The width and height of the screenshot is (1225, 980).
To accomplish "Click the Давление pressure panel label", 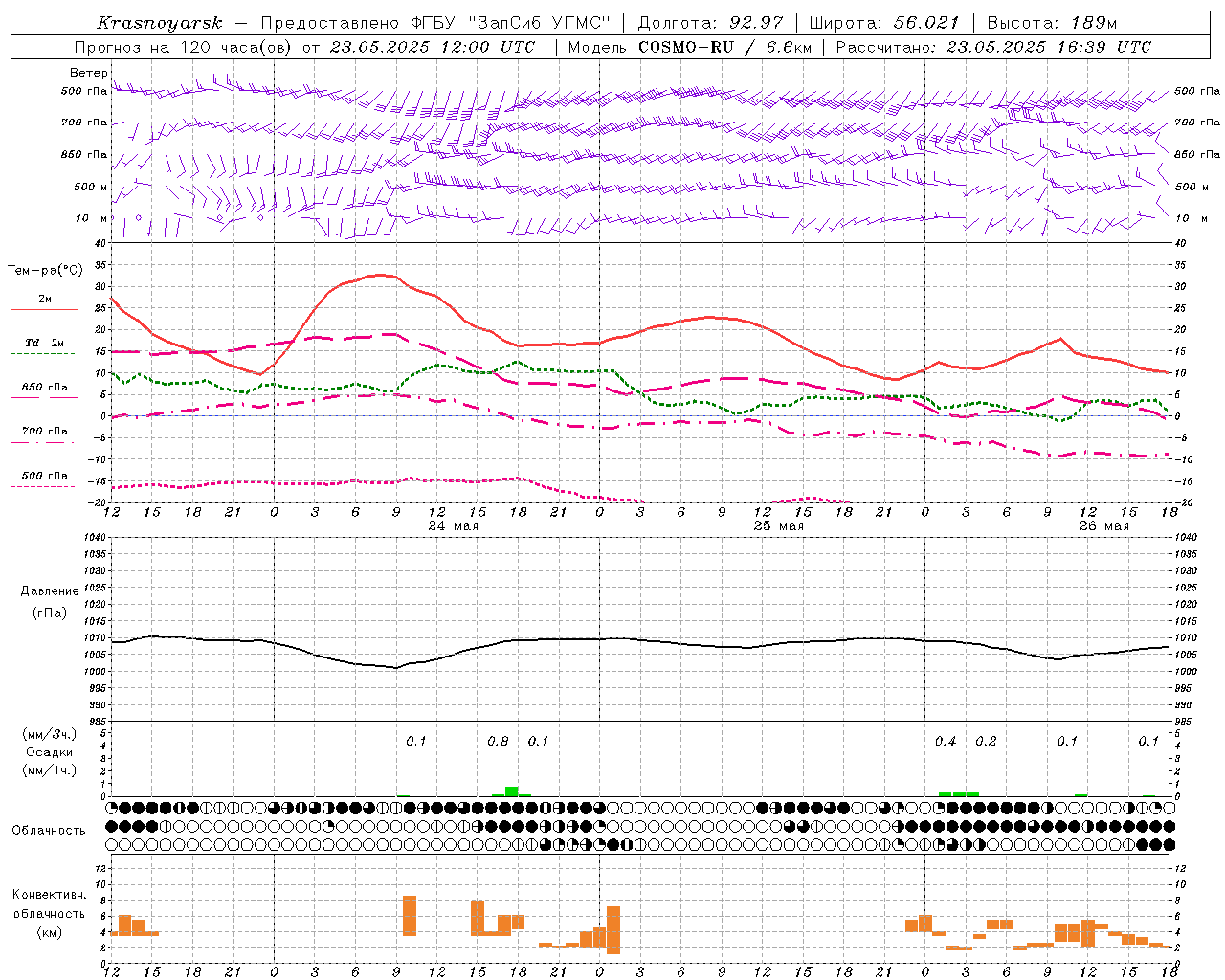I will click(x=50, y=590).
